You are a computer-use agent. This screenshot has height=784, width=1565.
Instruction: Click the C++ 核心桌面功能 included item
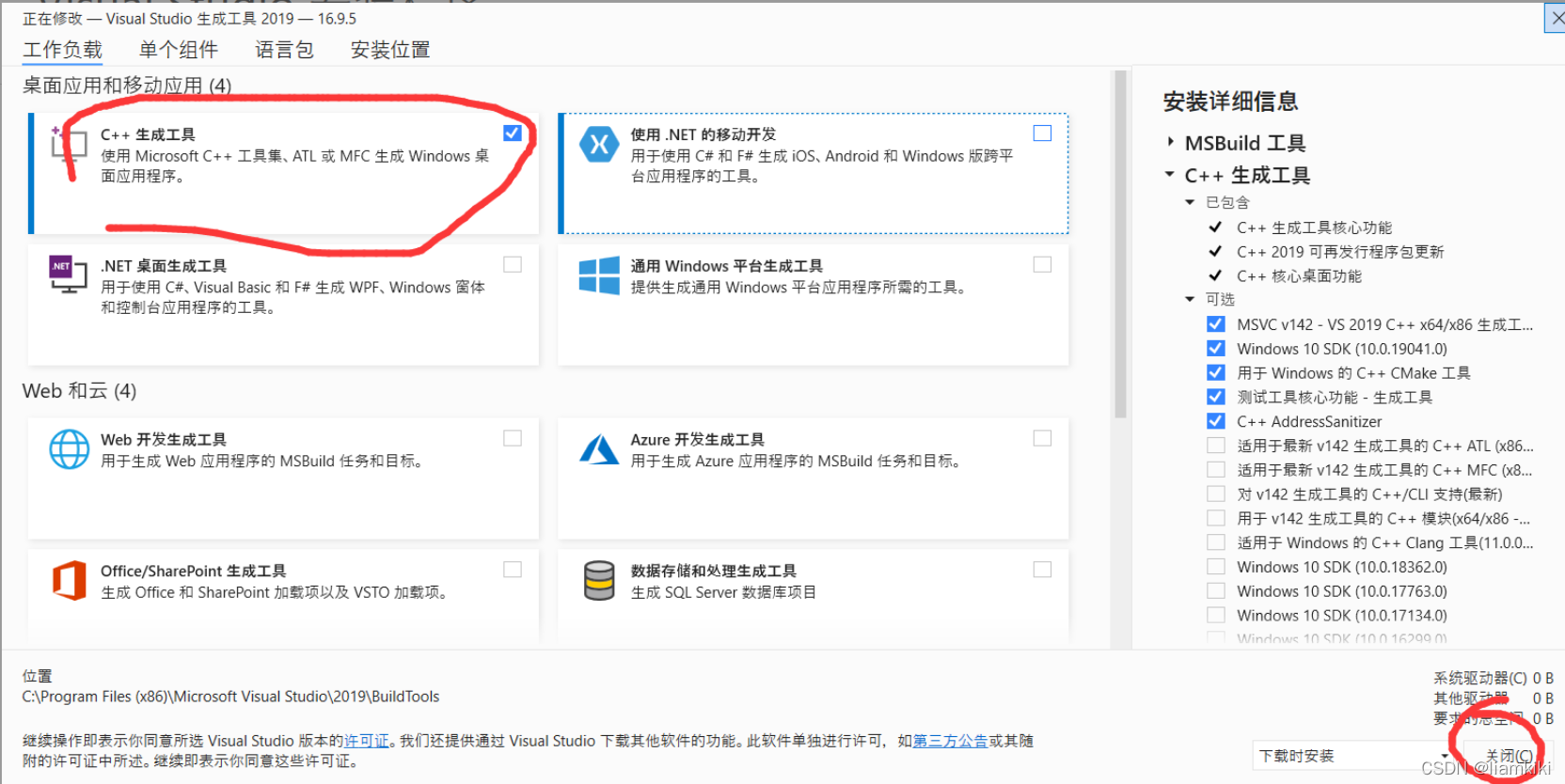1299,275
